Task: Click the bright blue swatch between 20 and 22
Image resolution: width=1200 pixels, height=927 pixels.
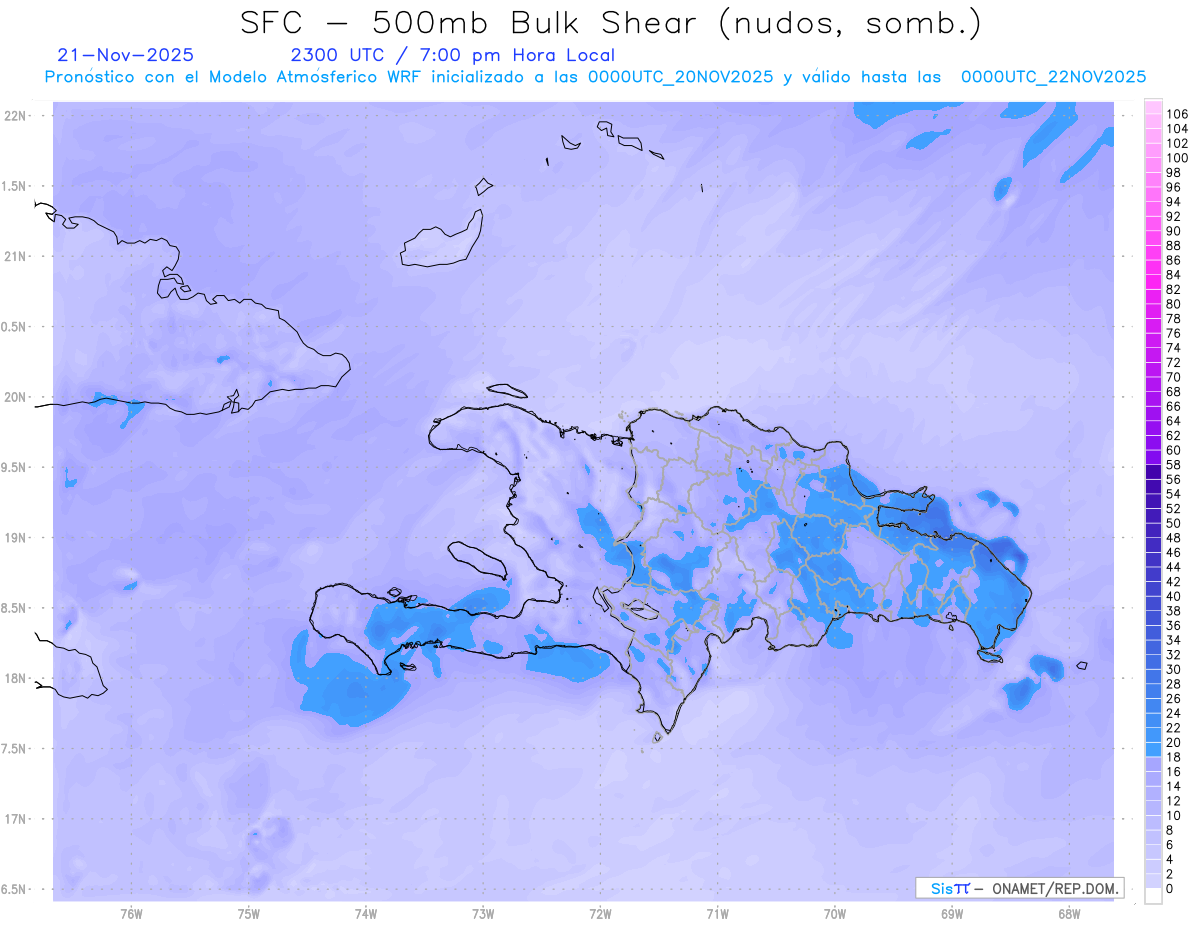Action: click(1153, 735)
